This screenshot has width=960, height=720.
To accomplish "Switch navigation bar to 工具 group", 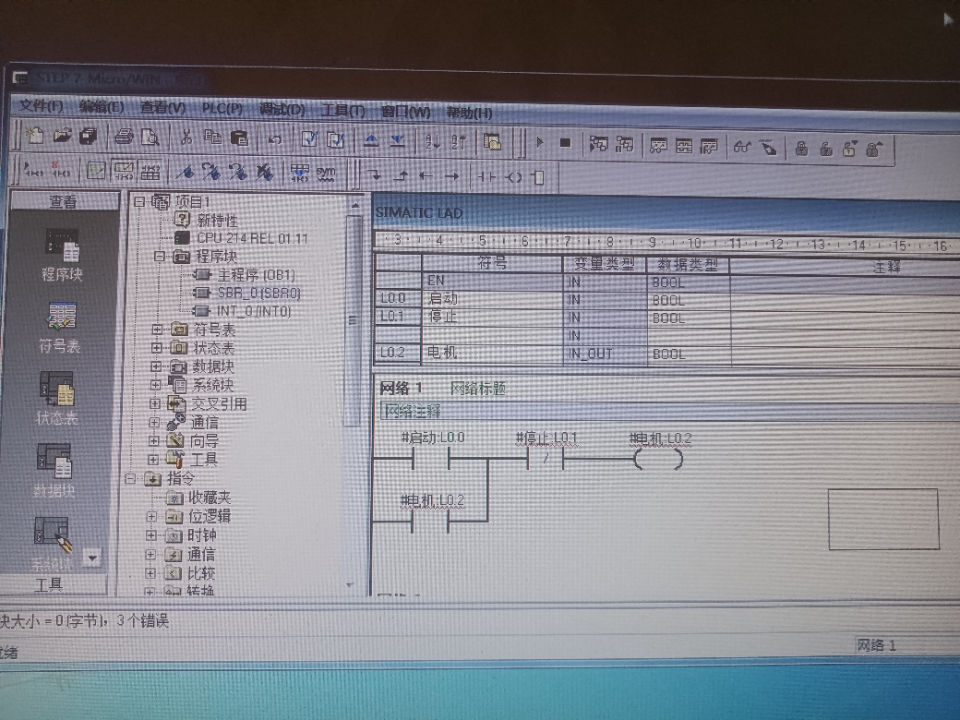I will [x=51, y=585].
